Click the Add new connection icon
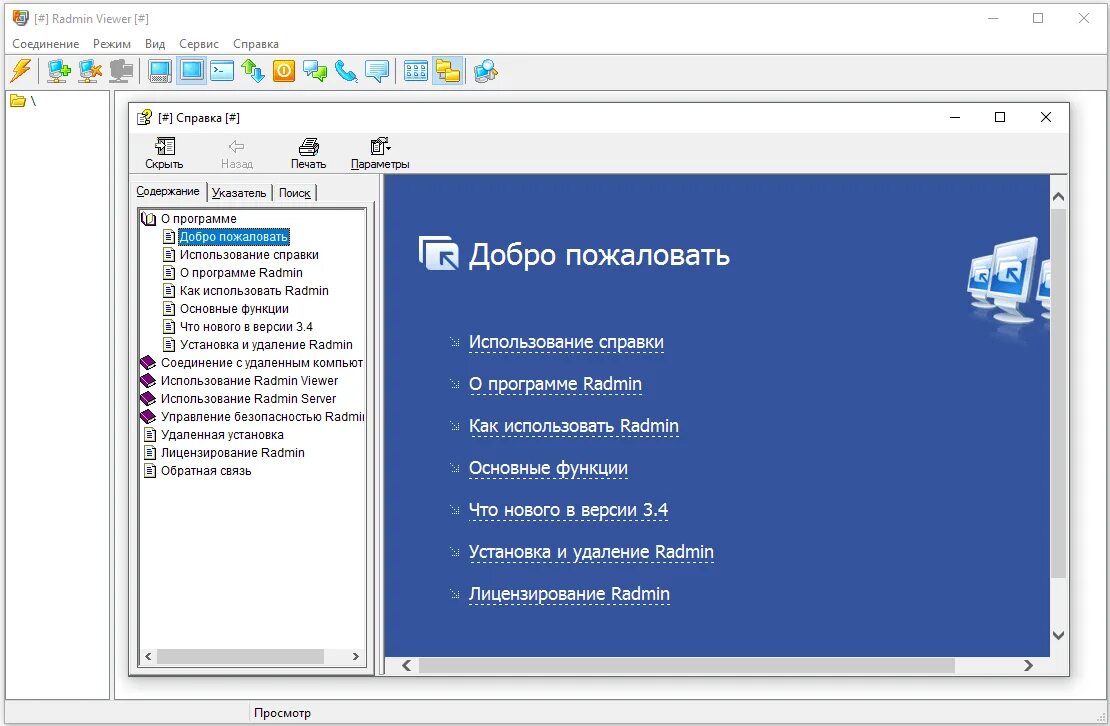 coord(58,71)
